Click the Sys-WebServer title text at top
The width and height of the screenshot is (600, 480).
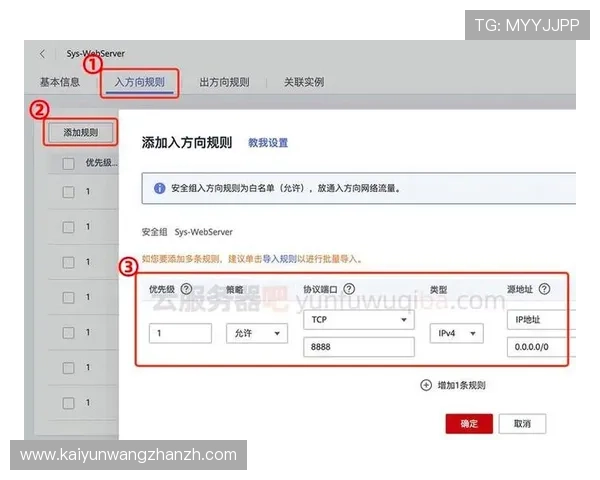click(x=96, y=54)
